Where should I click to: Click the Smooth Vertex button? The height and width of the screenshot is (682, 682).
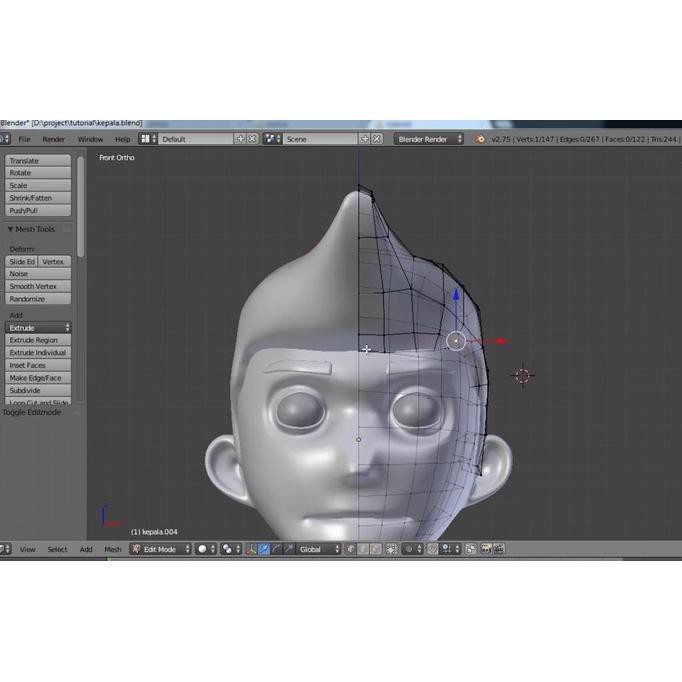coord(38,286)
